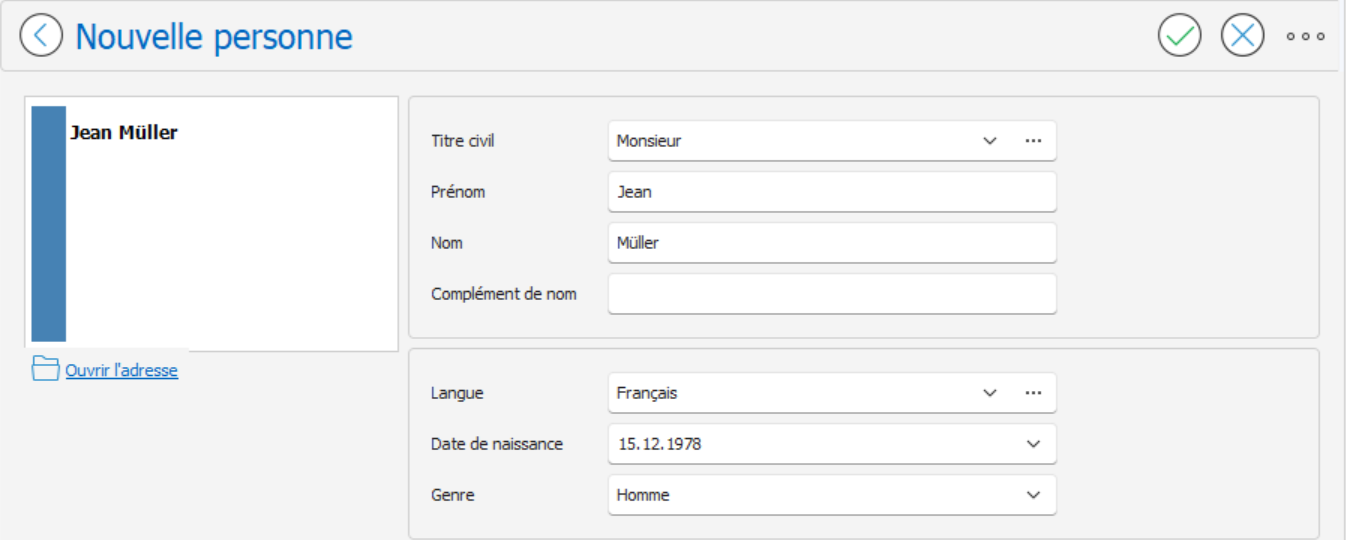Click into the Nom field containing Müller
Image resolution: width=1346 pixels, height=540 pixels.
[832, 243]
